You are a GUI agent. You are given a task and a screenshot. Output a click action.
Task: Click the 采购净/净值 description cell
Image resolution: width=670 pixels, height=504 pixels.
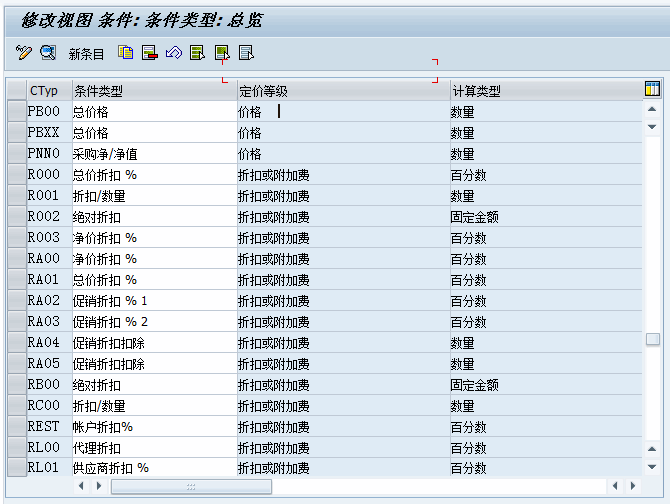pos(155,153)
